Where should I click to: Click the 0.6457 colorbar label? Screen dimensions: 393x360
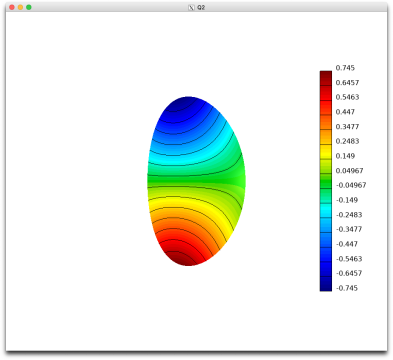point(347,82)
